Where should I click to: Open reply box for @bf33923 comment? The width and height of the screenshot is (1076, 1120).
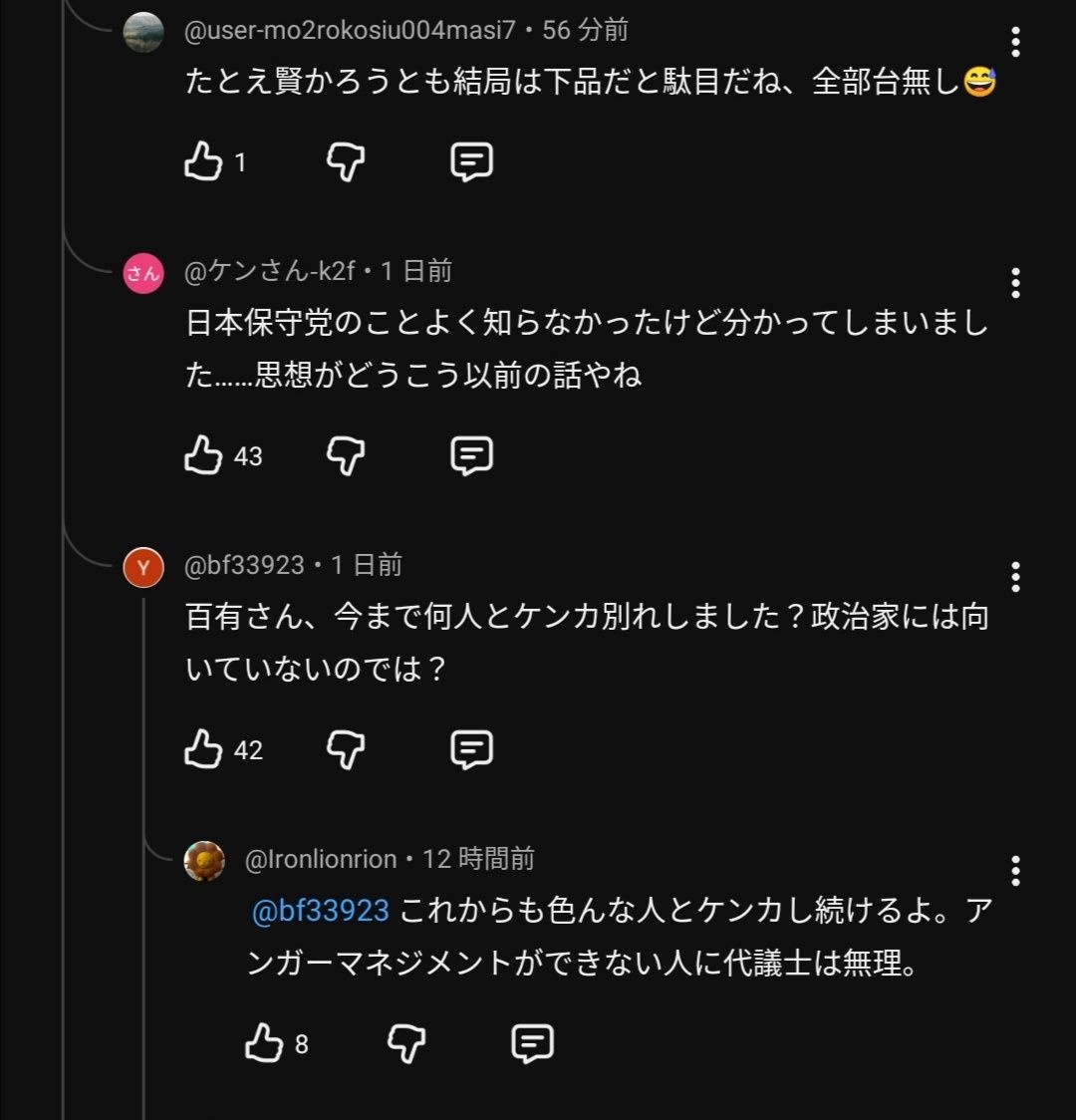(471, 749)
